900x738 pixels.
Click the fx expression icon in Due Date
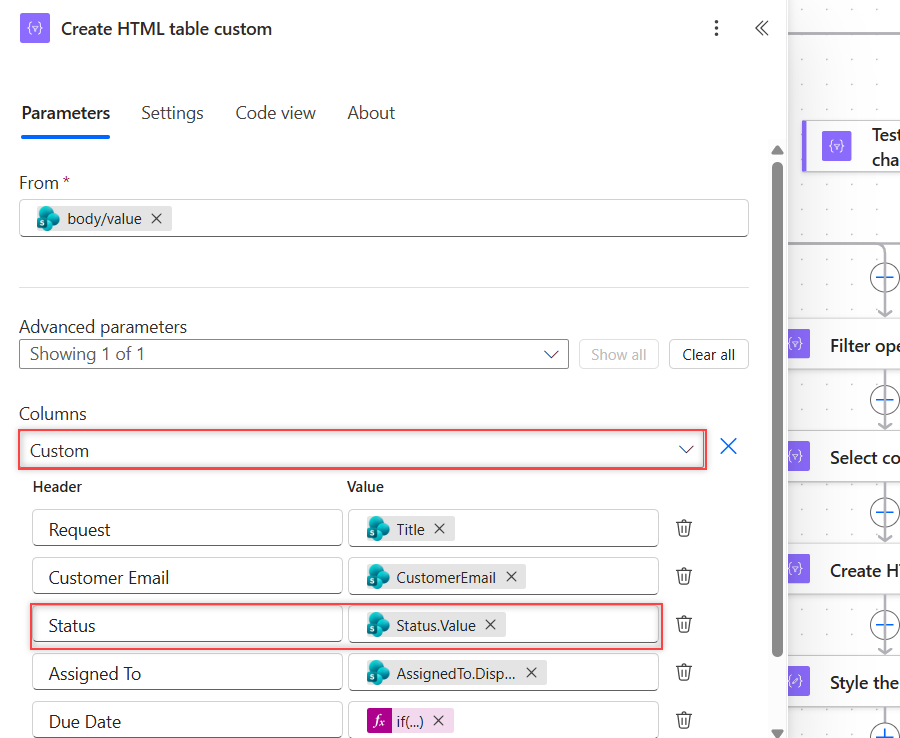point(379,721)
